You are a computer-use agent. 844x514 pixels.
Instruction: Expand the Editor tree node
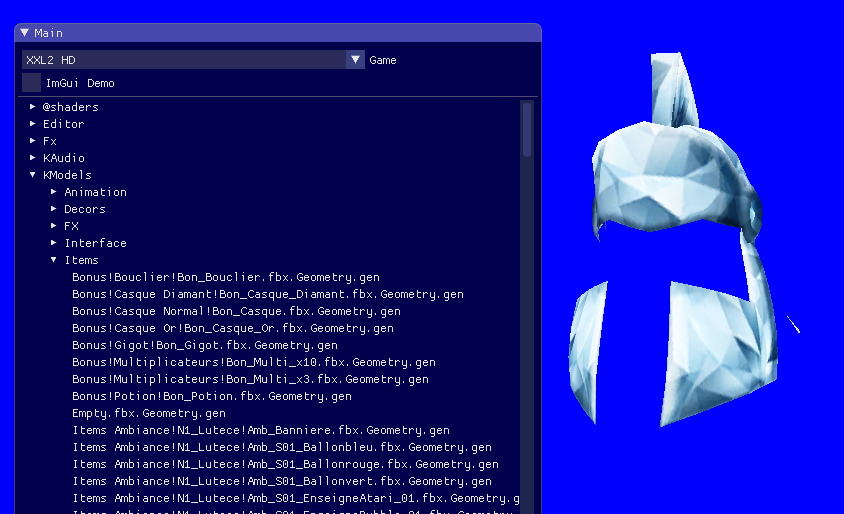tap(33, 124)
